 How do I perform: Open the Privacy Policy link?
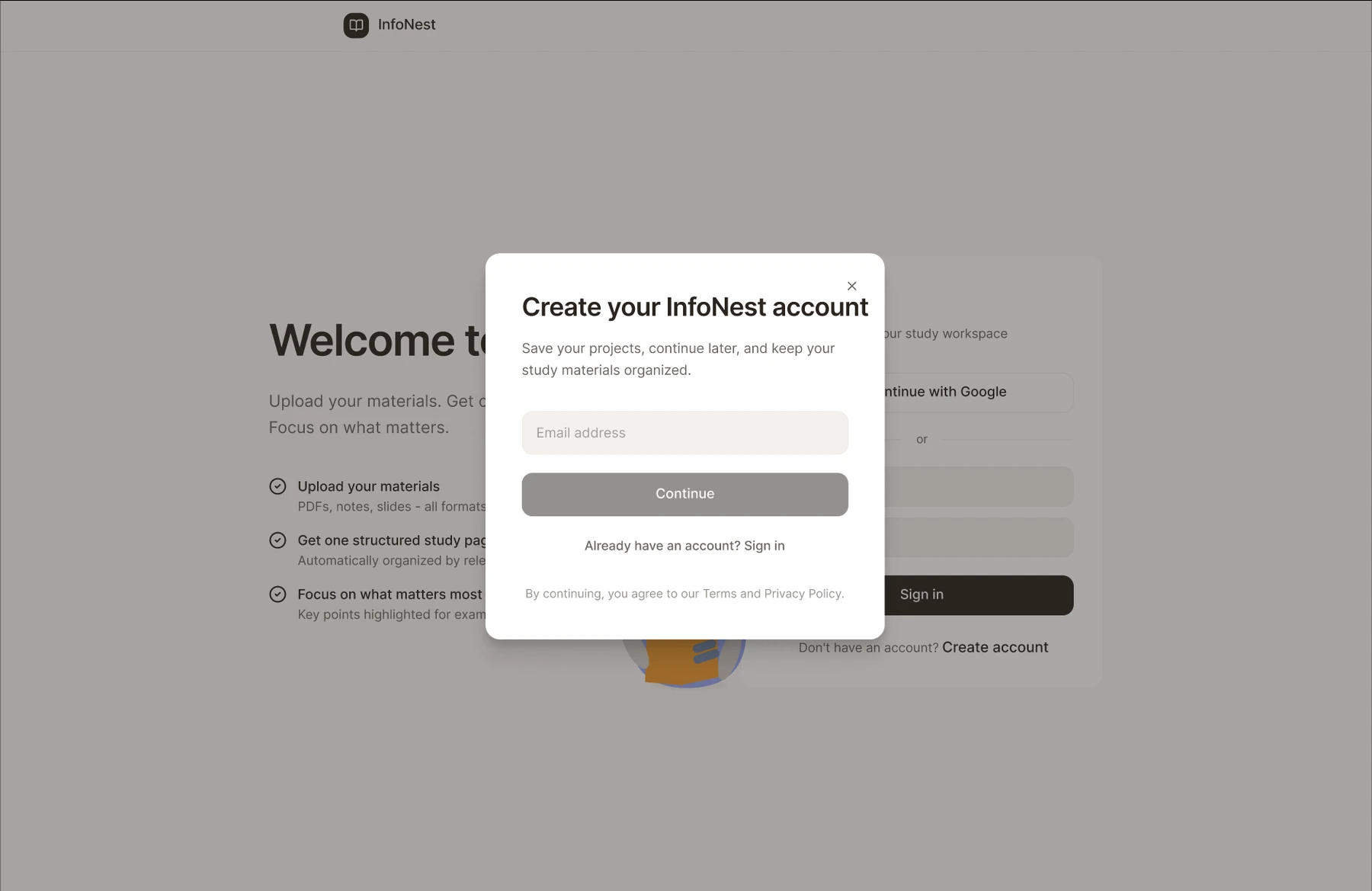pyautogui.click(x=803, y=594)
